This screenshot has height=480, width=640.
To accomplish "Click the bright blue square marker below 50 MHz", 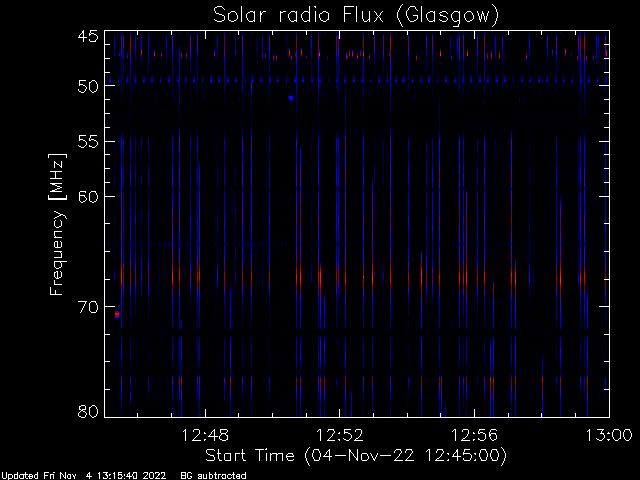I will [x=291, y=98].
